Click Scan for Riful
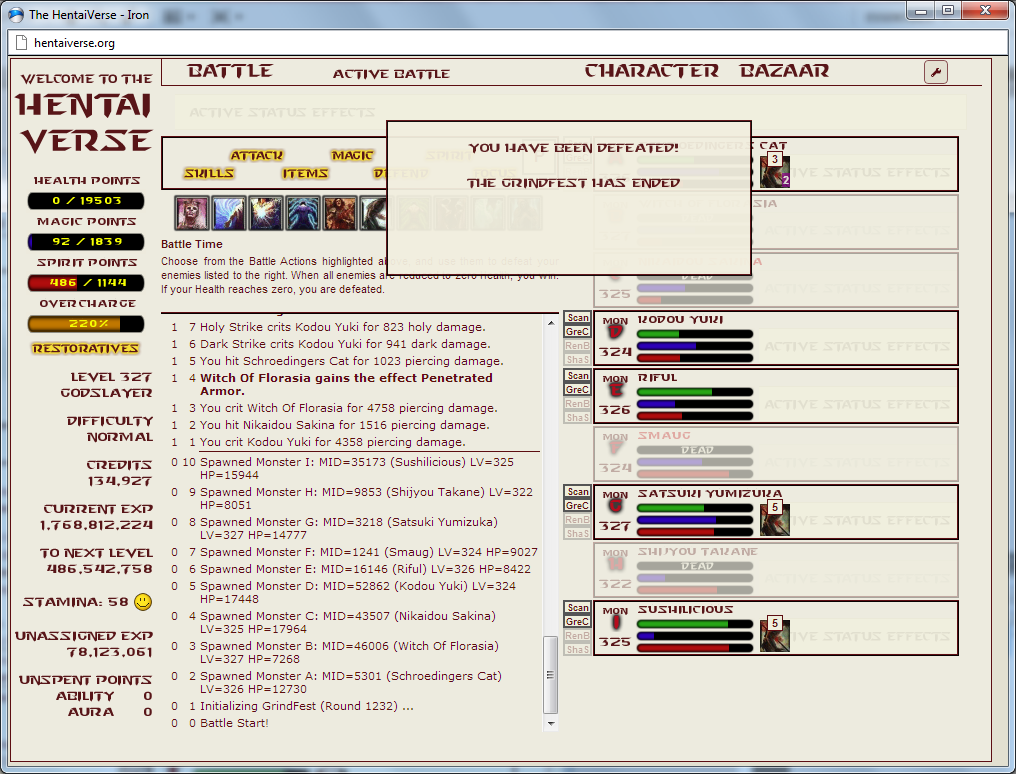 coord(577,376)
